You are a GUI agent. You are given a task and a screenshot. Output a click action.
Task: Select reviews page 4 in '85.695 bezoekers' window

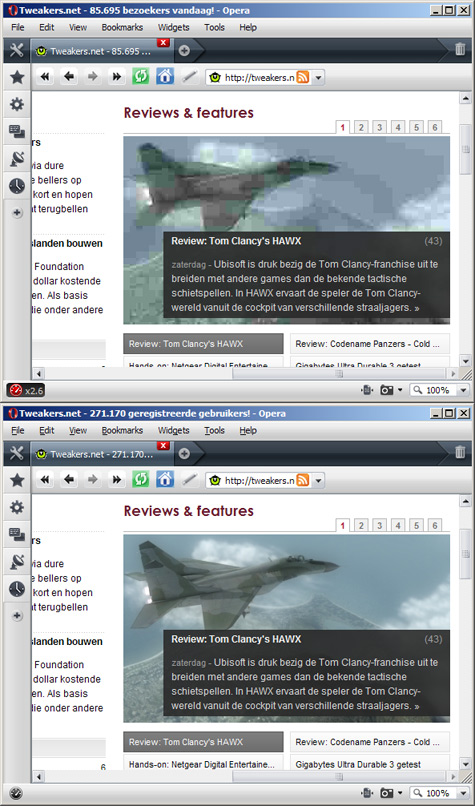point(398,127)
